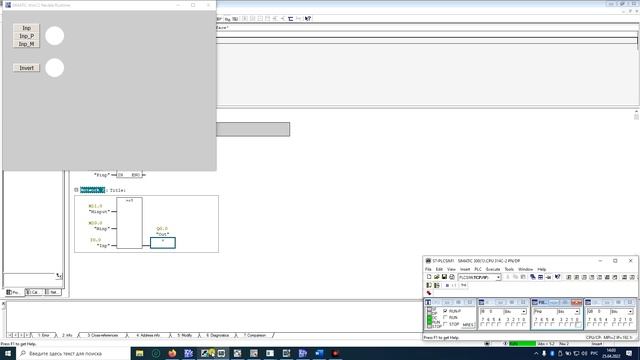Screen dimensions: 640x360
Task: Switch to the 6: Diagnostics tab
Action: tap(218, 335)
